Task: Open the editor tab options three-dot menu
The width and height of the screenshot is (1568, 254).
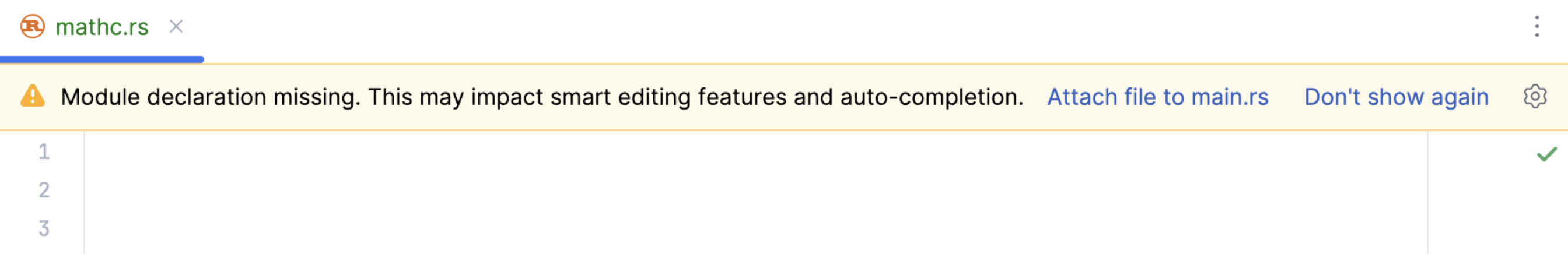Action: 1536,27
